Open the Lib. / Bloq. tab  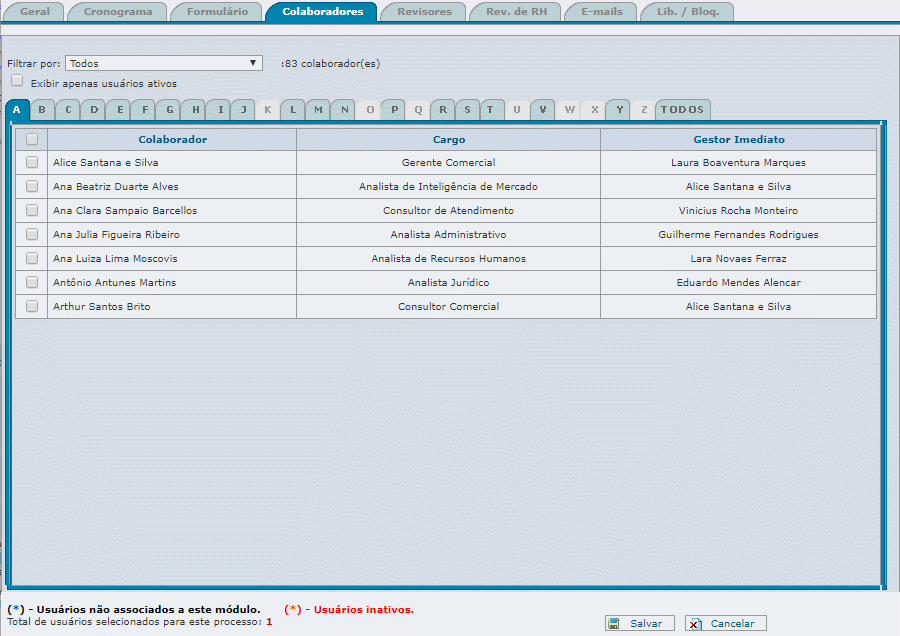point(687,12)
